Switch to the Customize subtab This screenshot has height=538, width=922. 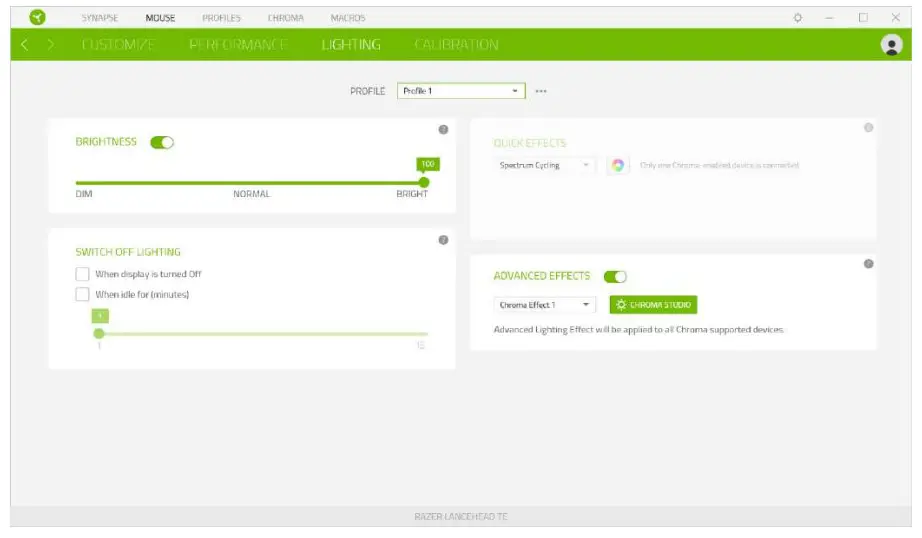click(118, 45)
